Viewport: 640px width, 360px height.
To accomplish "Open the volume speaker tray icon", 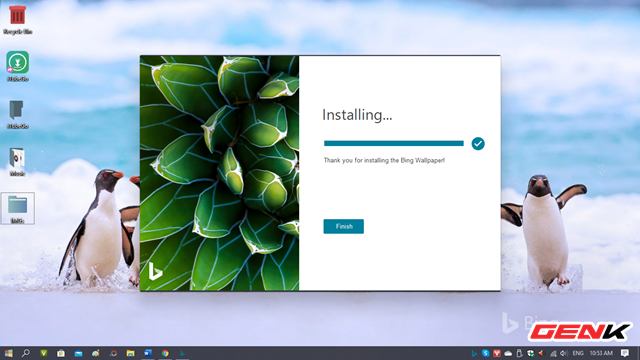I will point(564,353).
